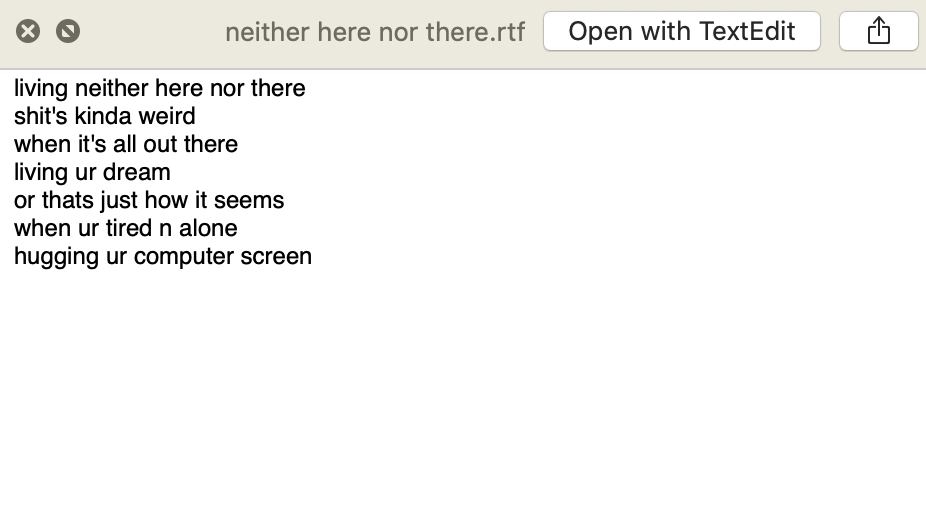Viewport: 926px width, 518px height.
Task: Enter full screen with the crossed-circle icon
Action: tap(68, 31)
